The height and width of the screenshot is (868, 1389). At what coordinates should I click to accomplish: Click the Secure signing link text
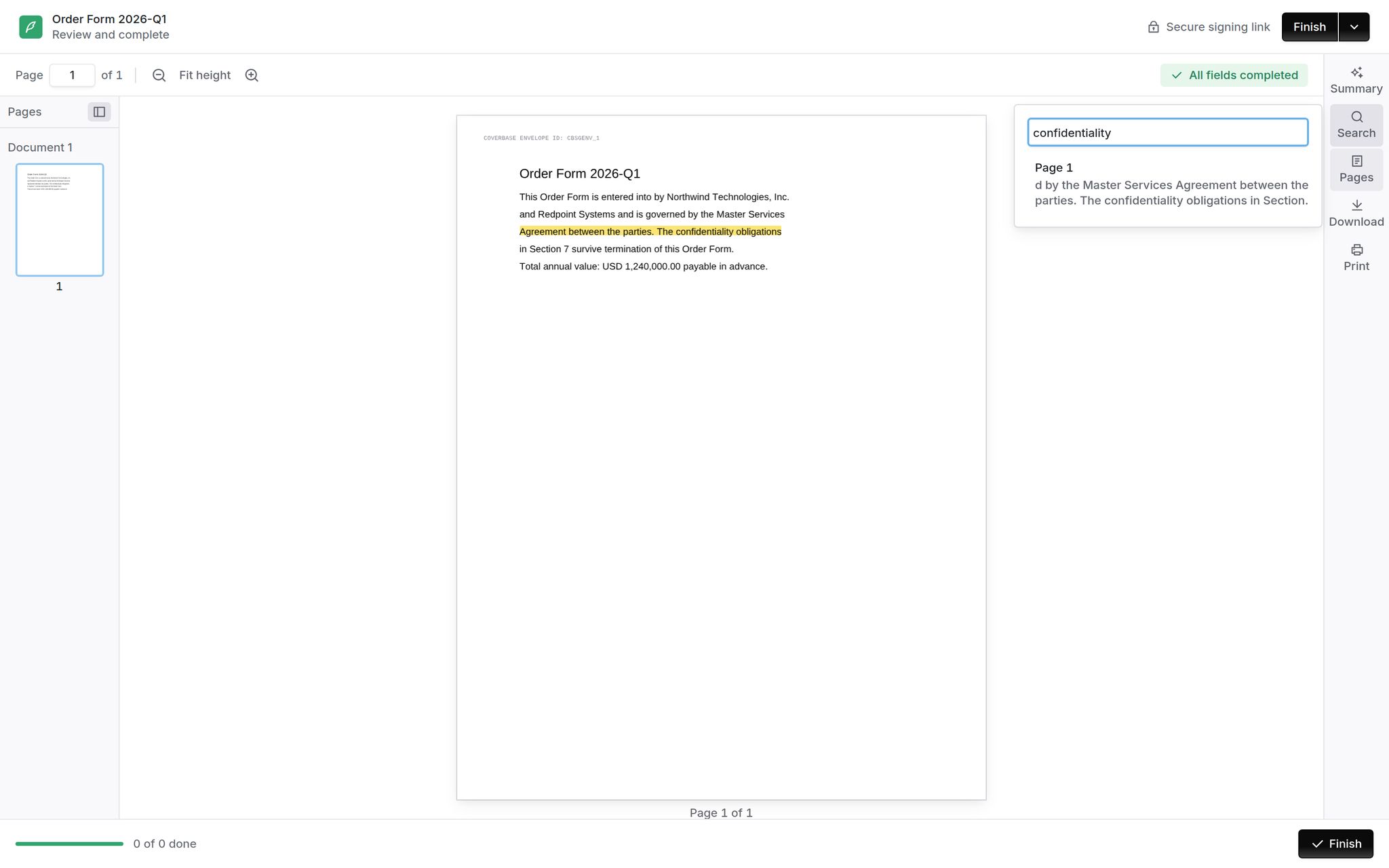point(1217,27)
